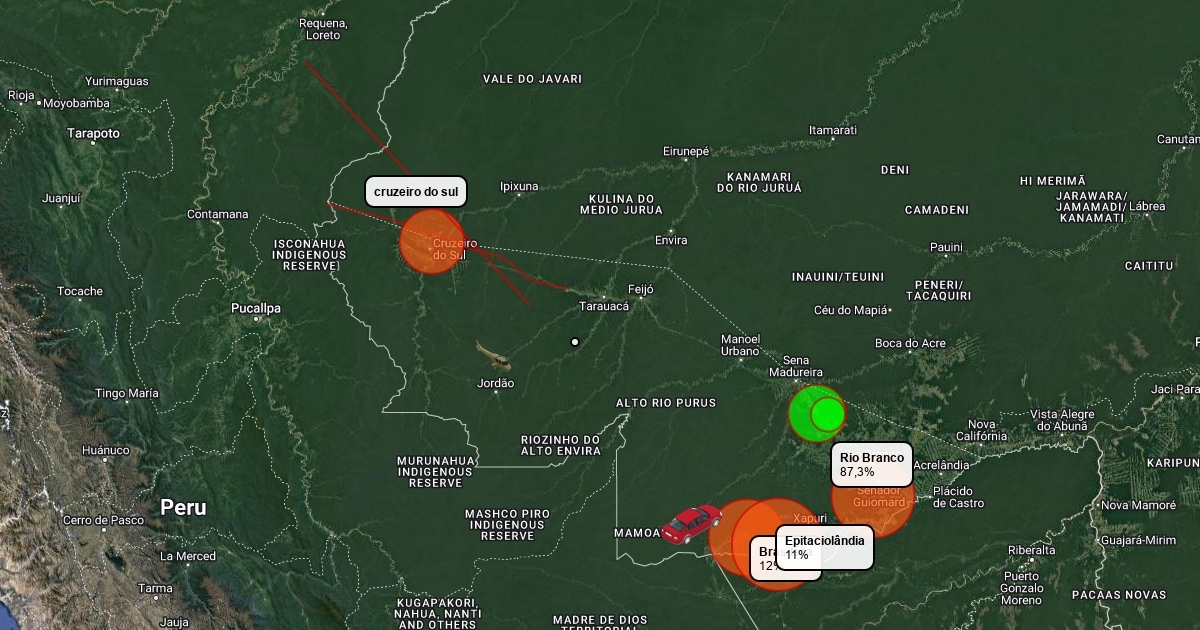Click the Feijó town label
The image size is (1200, 630).
point(640,289)
